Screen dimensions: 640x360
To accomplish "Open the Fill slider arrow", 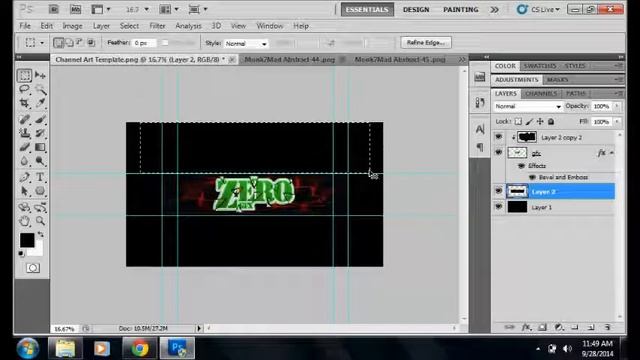I will click(617, 122).
